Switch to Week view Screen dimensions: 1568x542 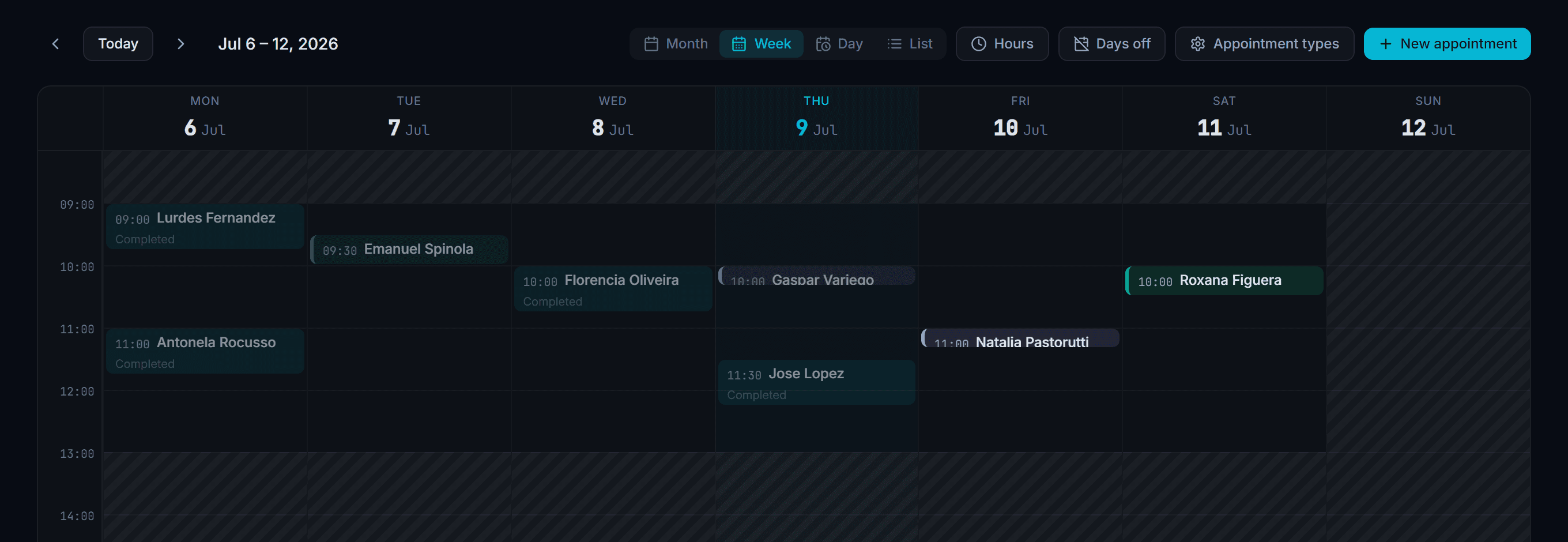point(761,44)
